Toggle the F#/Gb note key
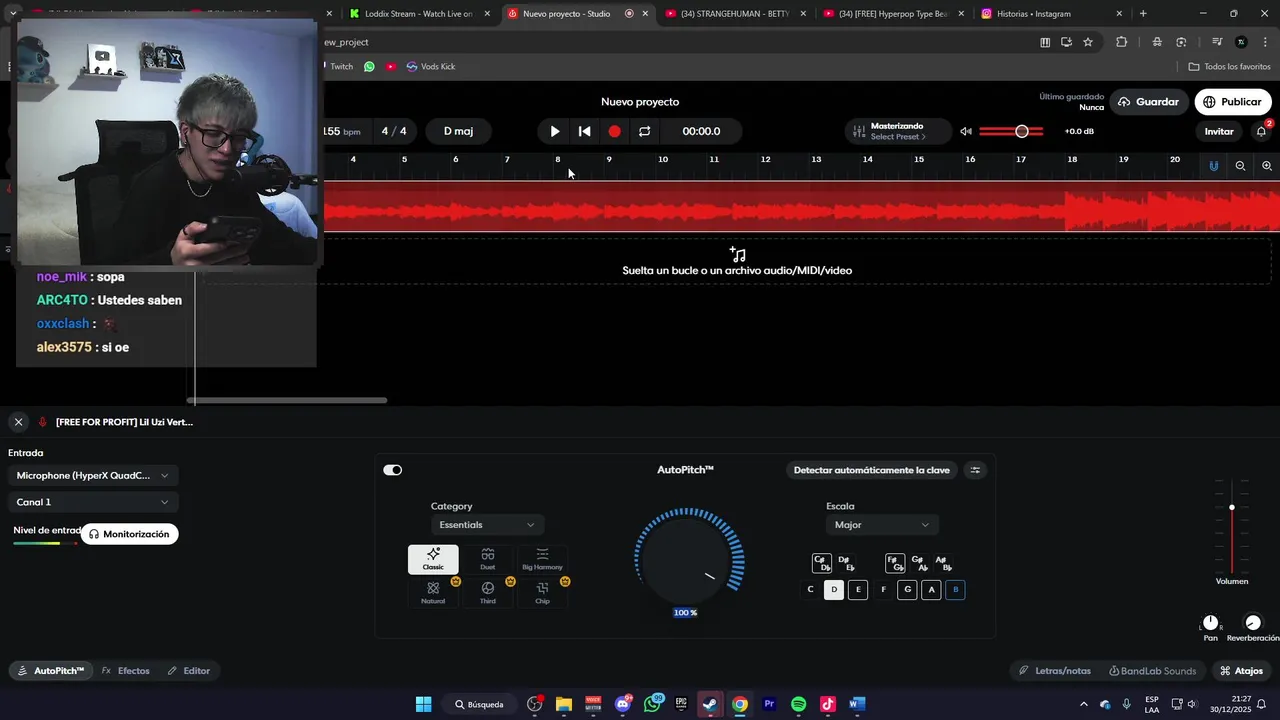Screen dimensions: 1280x720 point(895,563)
